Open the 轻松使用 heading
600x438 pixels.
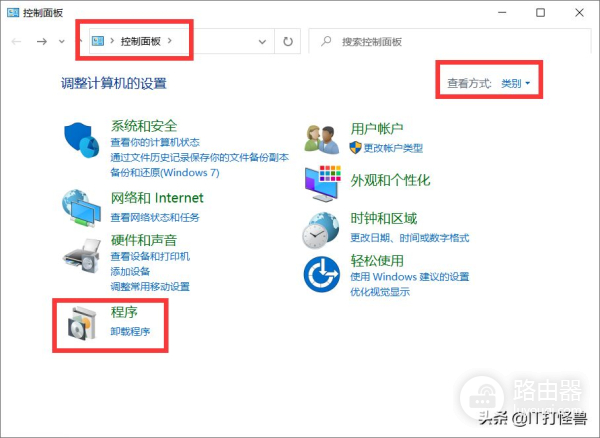(377, 261)
